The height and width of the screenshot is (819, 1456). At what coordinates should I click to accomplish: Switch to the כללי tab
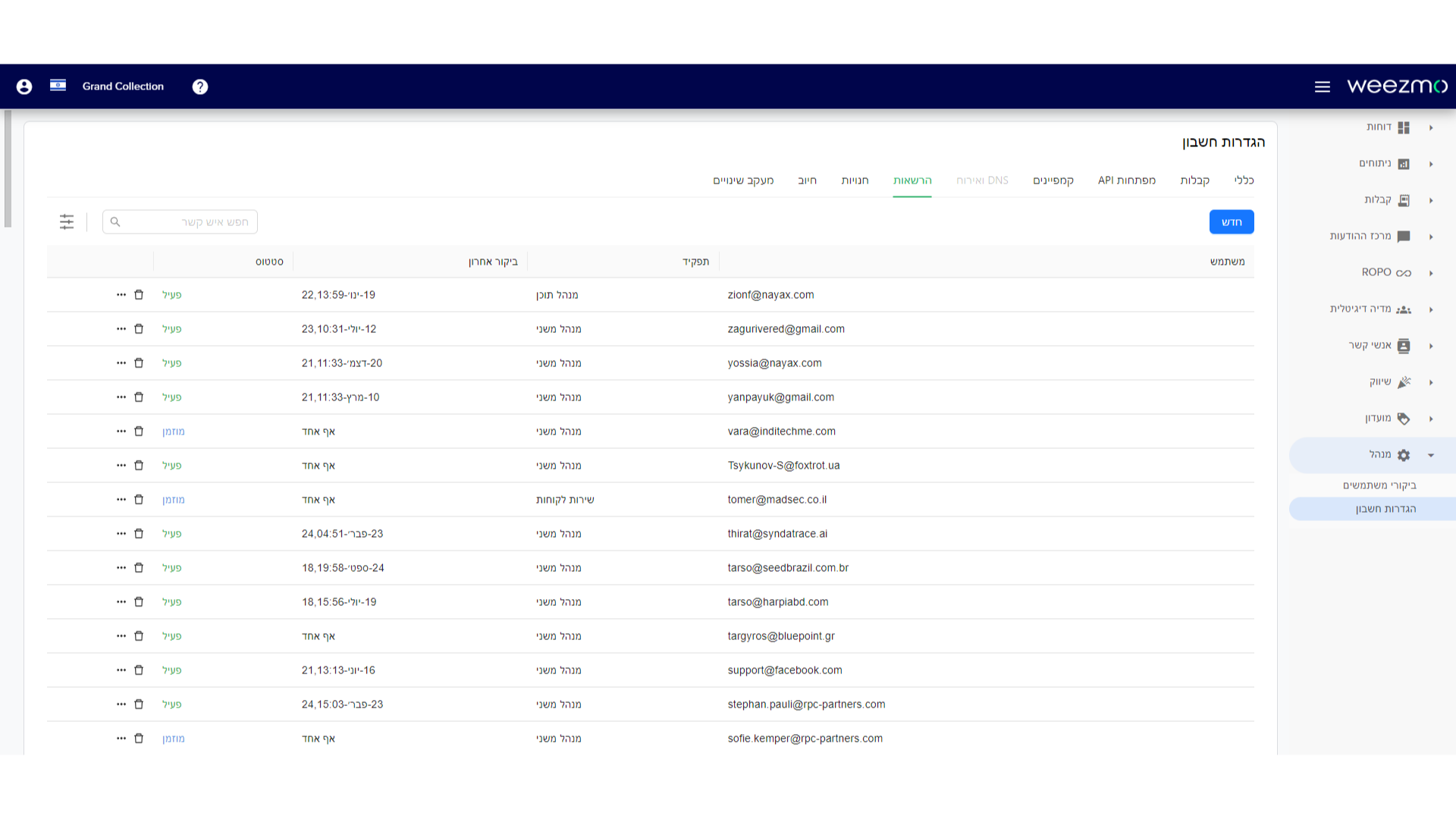(x=1244, y=180)
